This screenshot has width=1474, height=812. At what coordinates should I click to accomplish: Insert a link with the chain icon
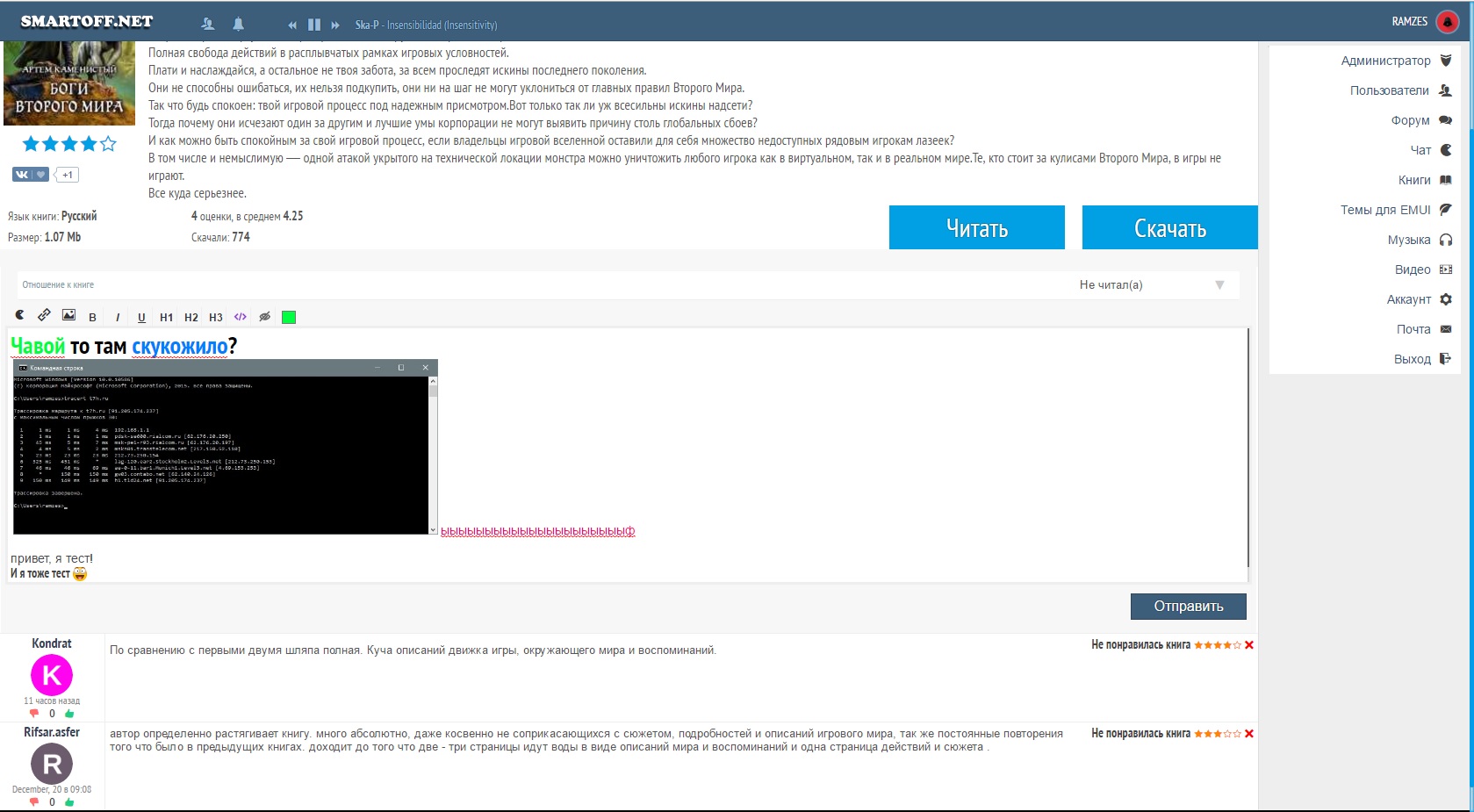click(x=44, y=315)
